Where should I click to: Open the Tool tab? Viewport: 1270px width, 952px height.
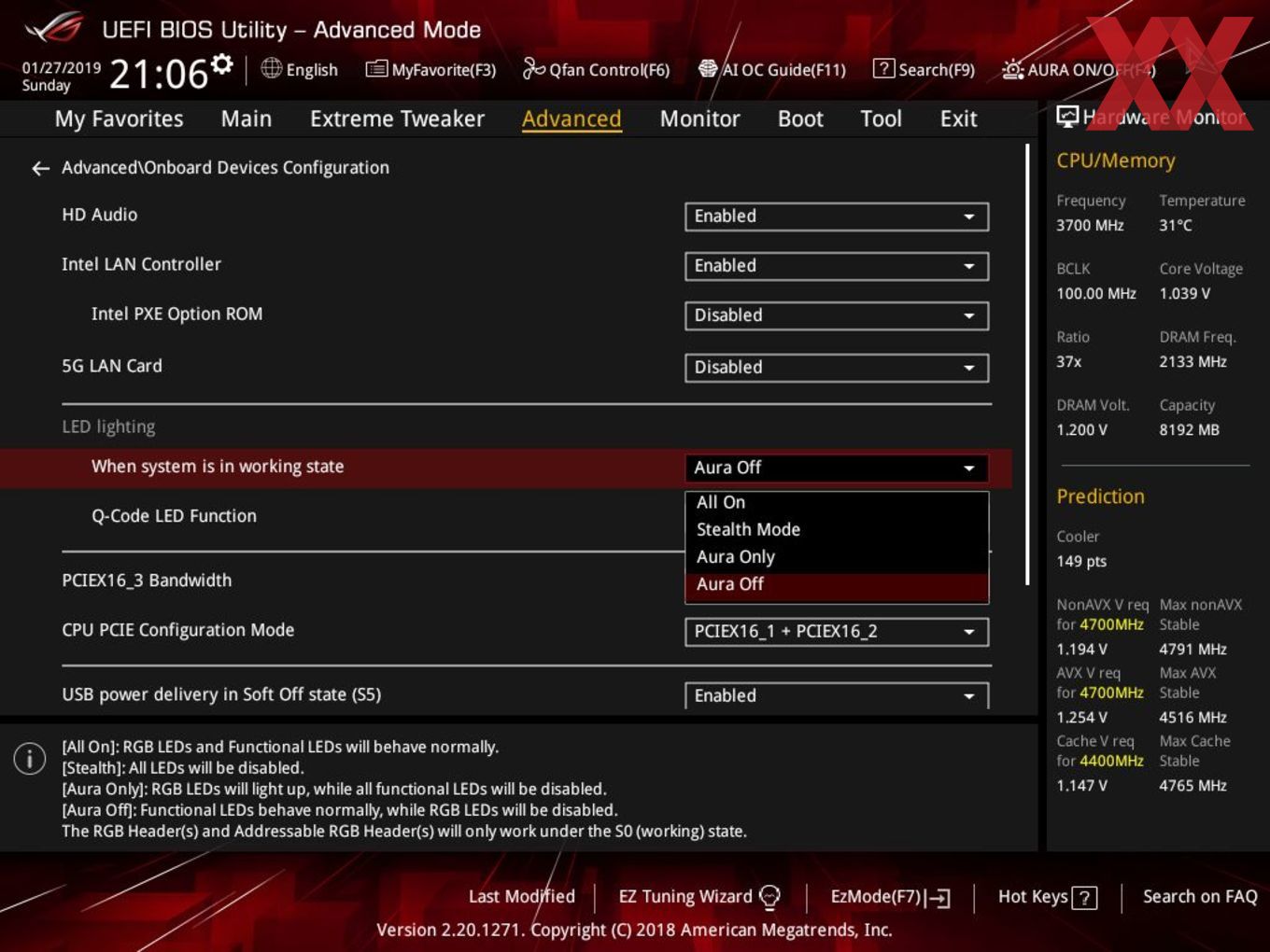881,119
